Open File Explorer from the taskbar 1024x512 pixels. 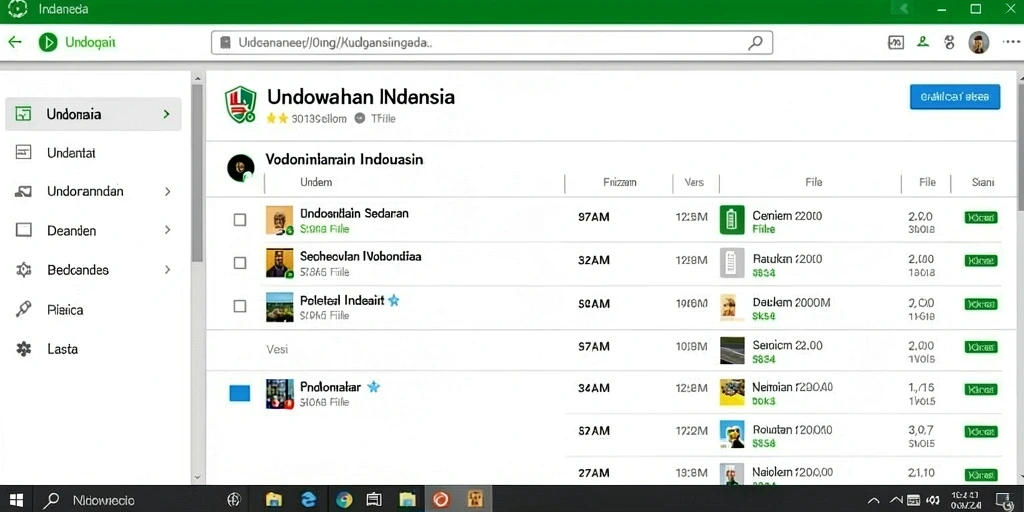[x=274, y=500]
